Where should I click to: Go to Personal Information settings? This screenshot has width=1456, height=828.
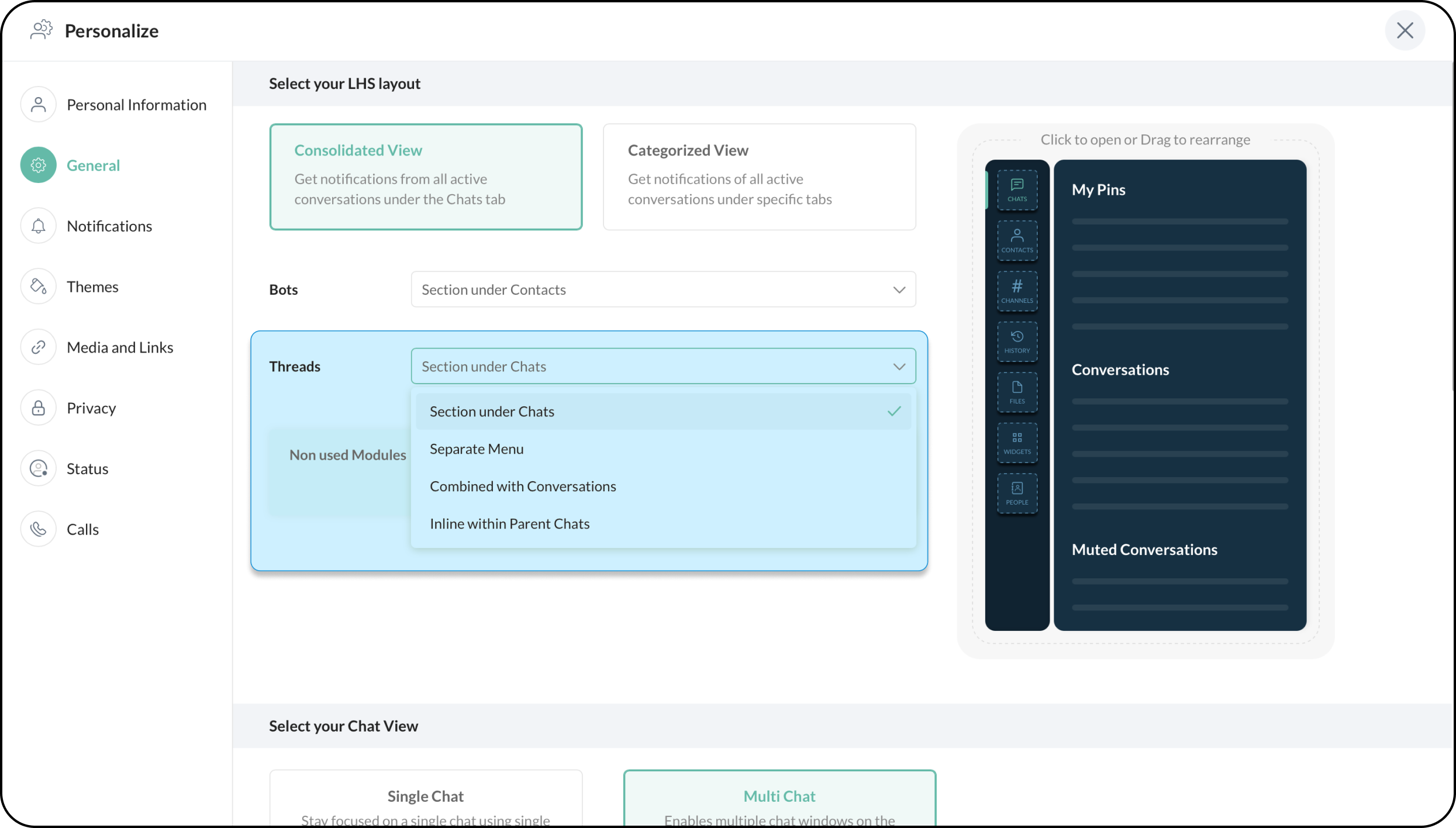136,105
